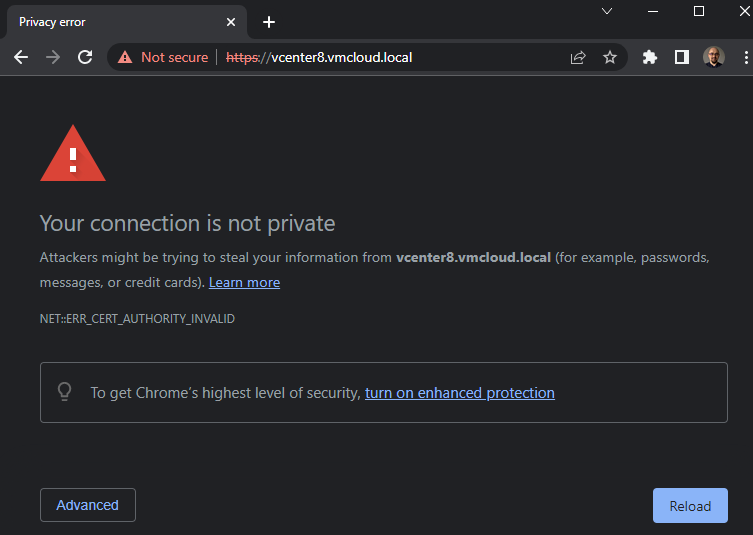Image resolution: width=753 pixels, height=535 pixels.
Task: Open the Chrome profile avatar
Action: 713,57
